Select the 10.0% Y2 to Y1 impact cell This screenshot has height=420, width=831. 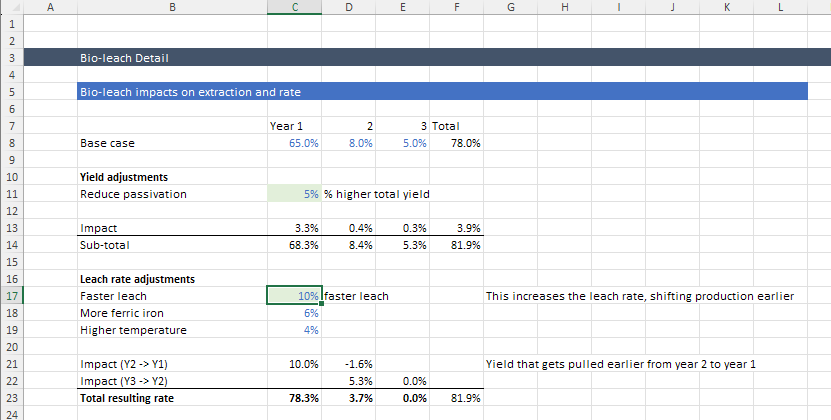coord(295,364)
